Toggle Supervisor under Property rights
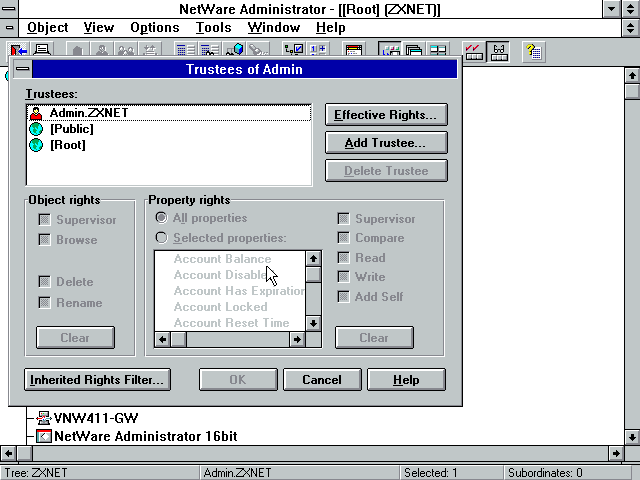Image resolution: width=640 pixels, height=480 pixels. coord(344,218)
